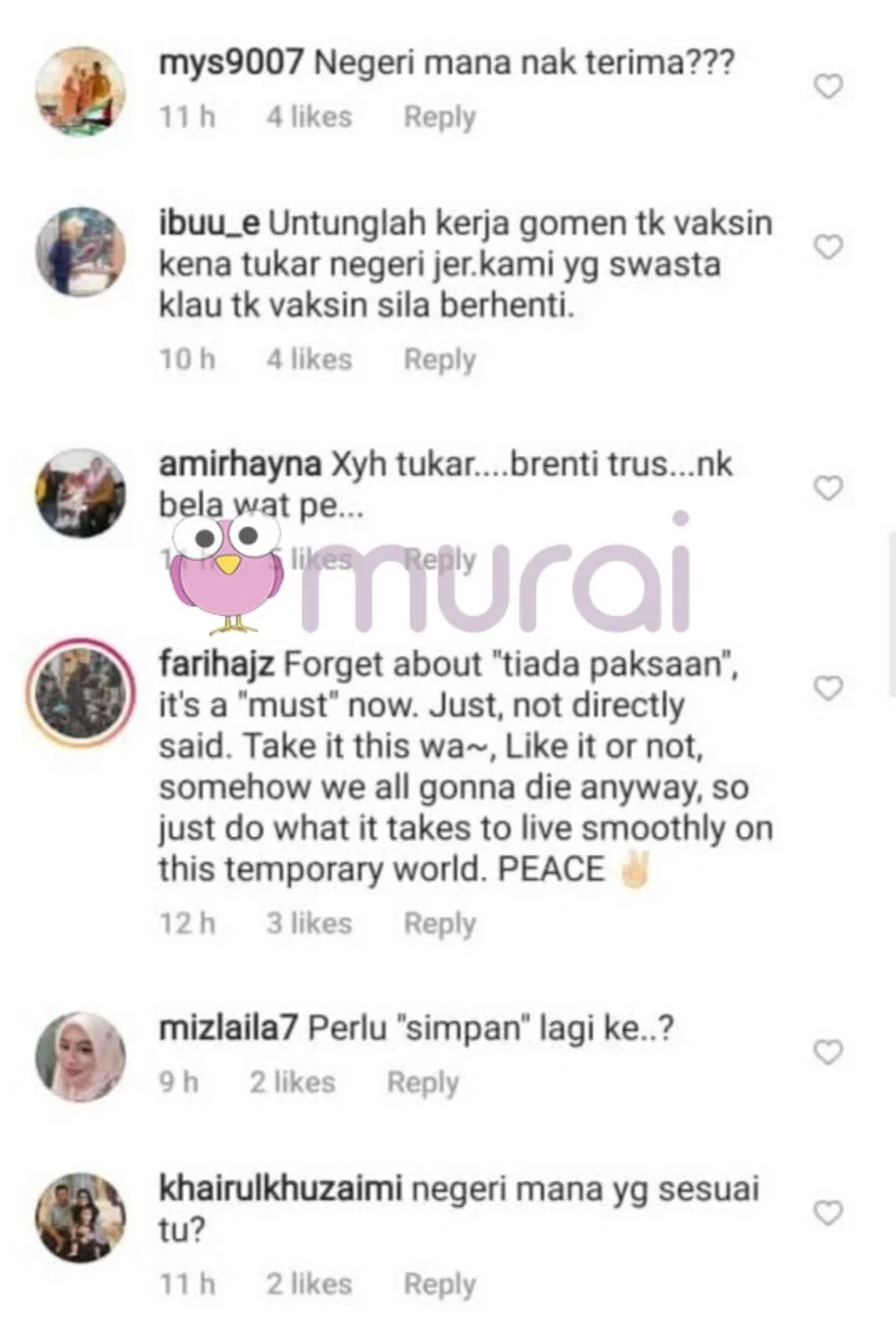Like farihajz's comment with heart icon

[828, 688]
